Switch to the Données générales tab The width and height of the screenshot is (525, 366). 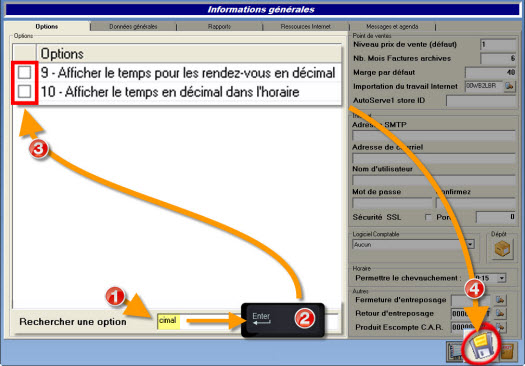[x=133, y=26]
